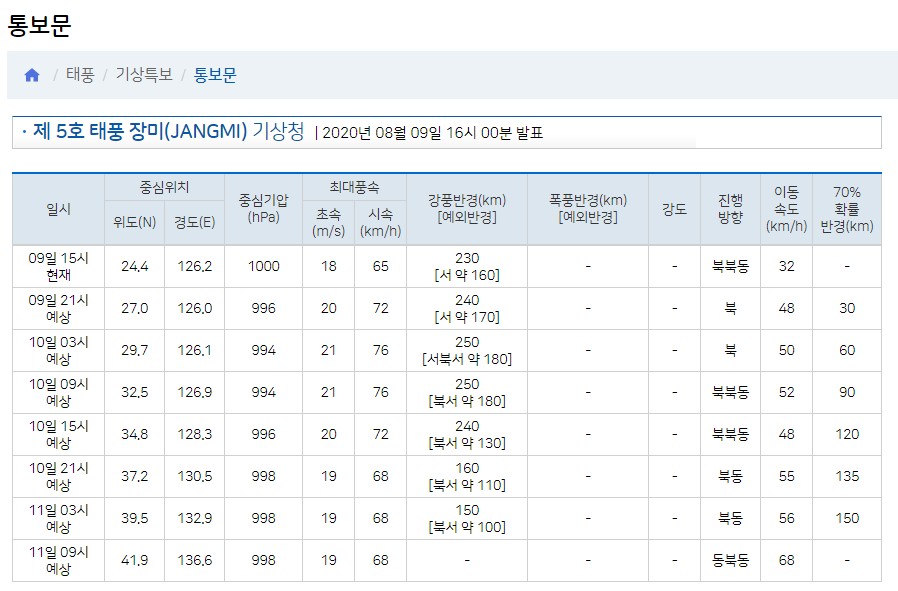Click longitude value 126.1
Viewport: 898px width, 591px height.
point(195,350)
